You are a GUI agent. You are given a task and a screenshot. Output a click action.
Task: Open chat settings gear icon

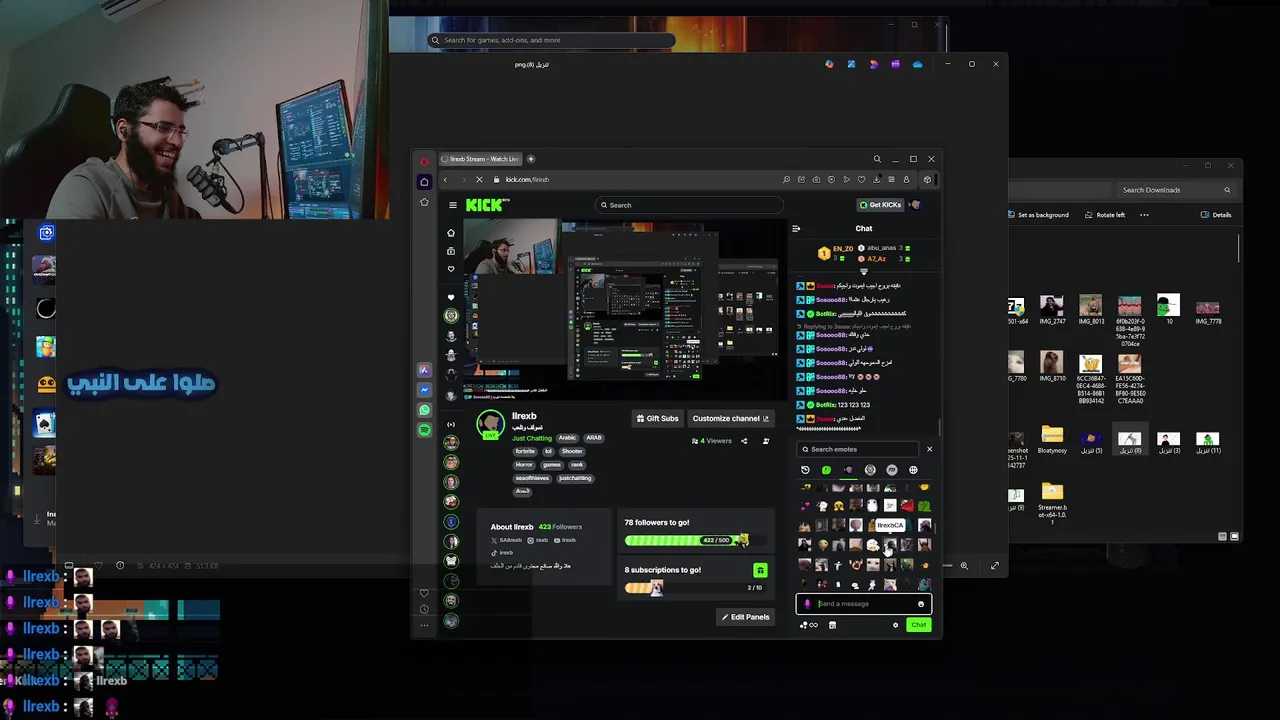tap(895, 625)
